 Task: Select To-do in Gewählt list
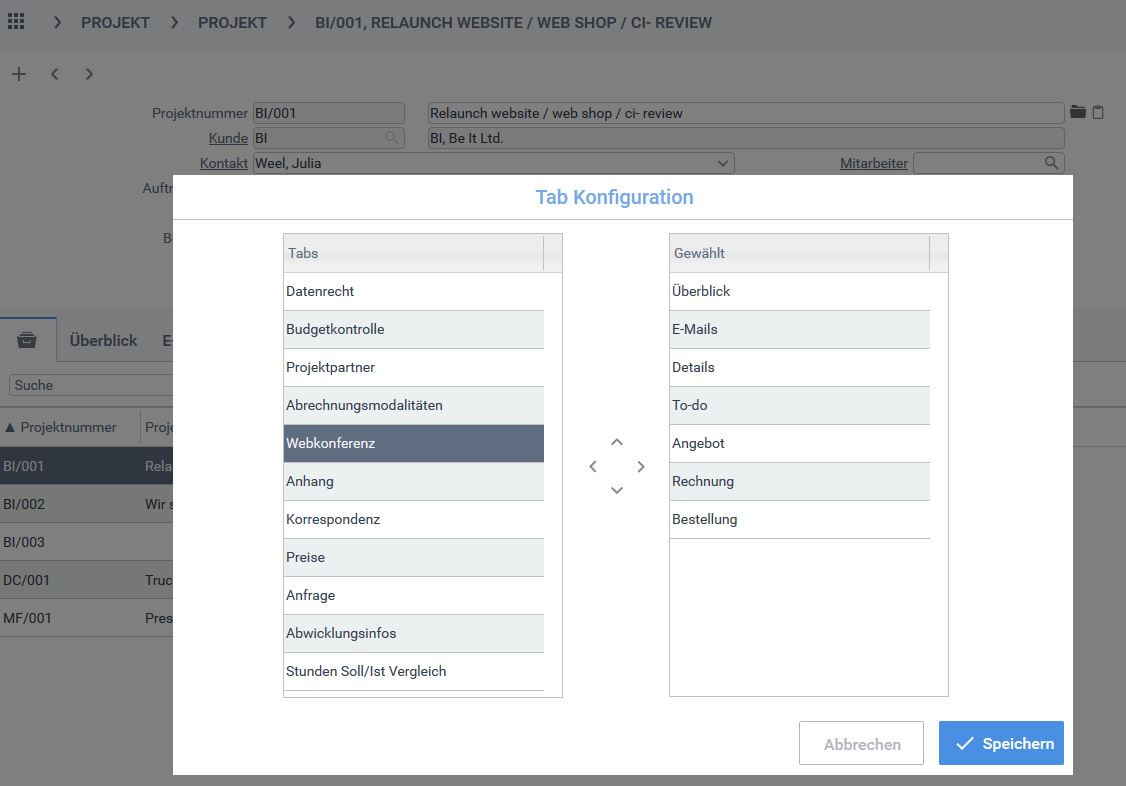(x=800, y=406)
